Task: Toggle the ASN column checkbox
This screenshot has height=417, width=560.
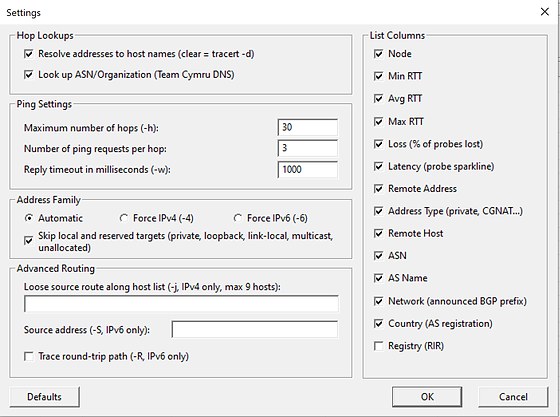Action: point(378,256)
